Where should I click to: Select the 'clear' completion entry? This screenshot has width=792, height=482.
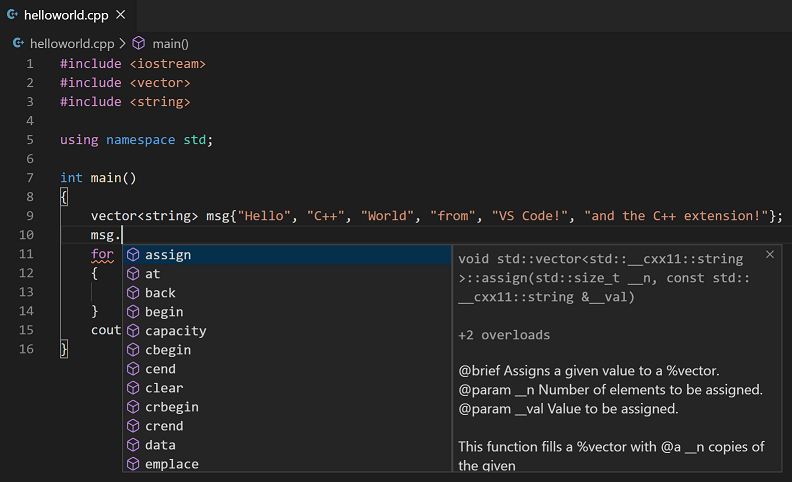(x=163, y=388)
